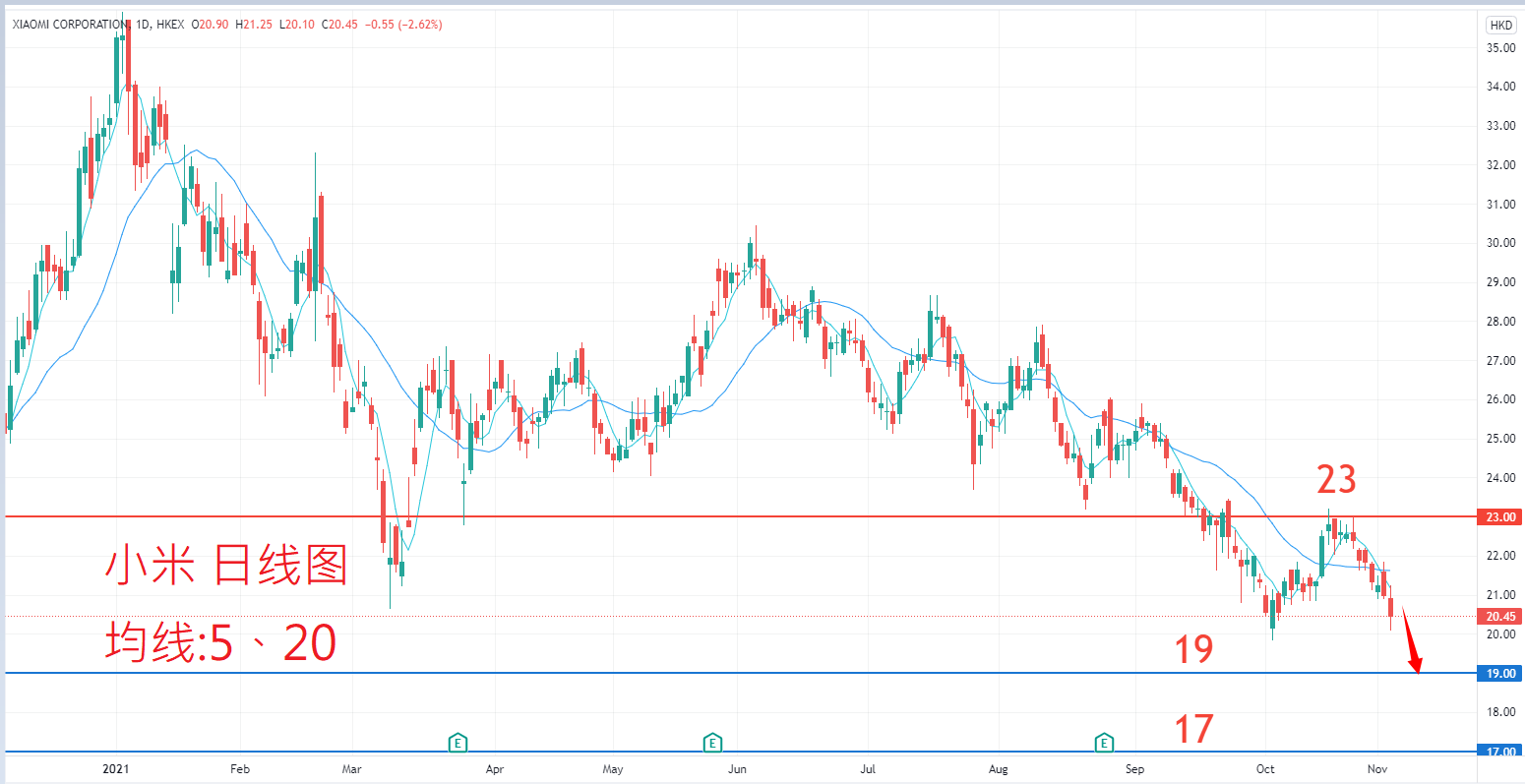Click the Aug label on time axis
The height and width of the screenshot is (784, 1525).
click(999, 769)
